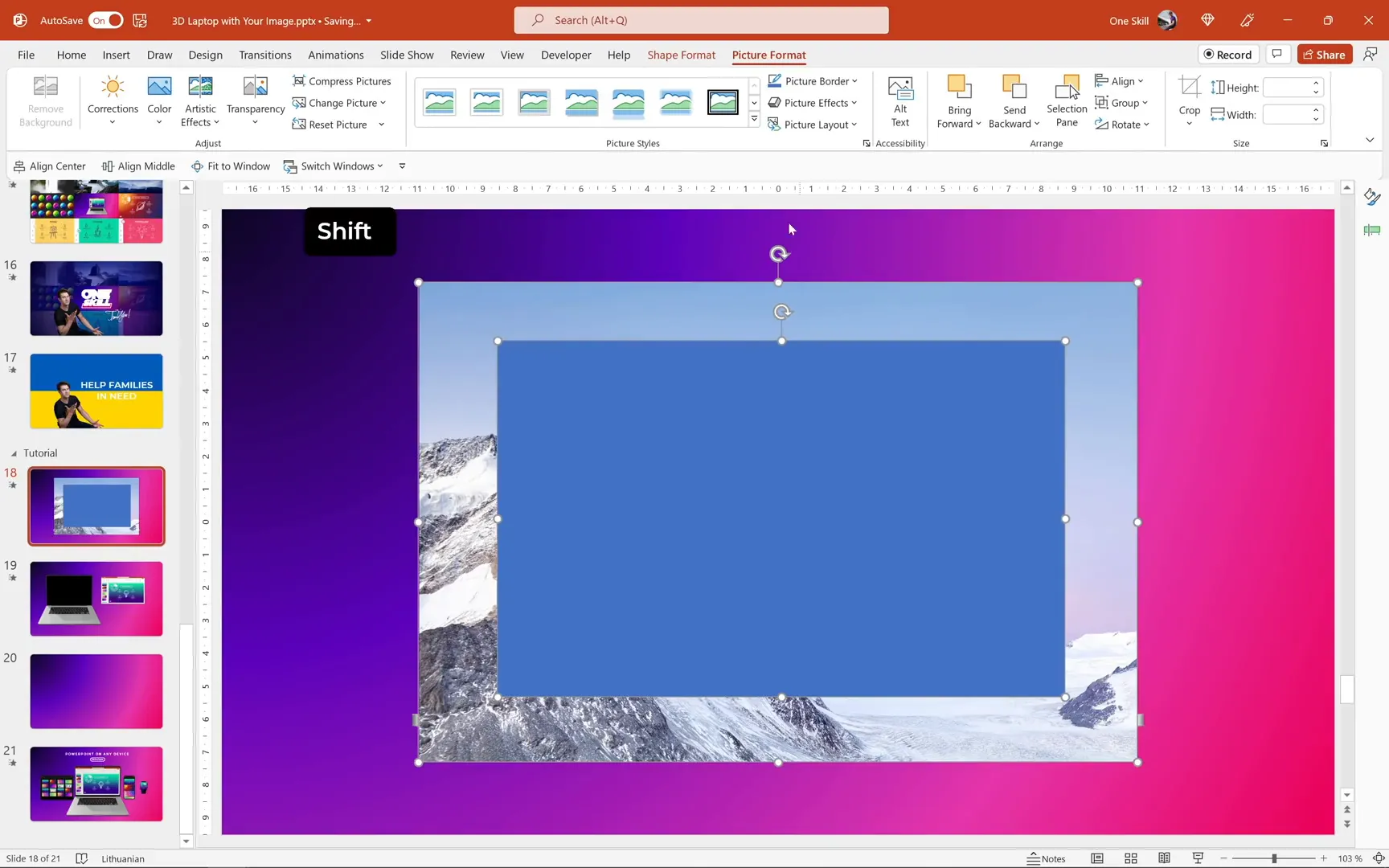The width and height of the screenshot is (1389, 868).
Task: Click the Crop tool icon
Action: pyautogui.click(x=1189, y=88)
